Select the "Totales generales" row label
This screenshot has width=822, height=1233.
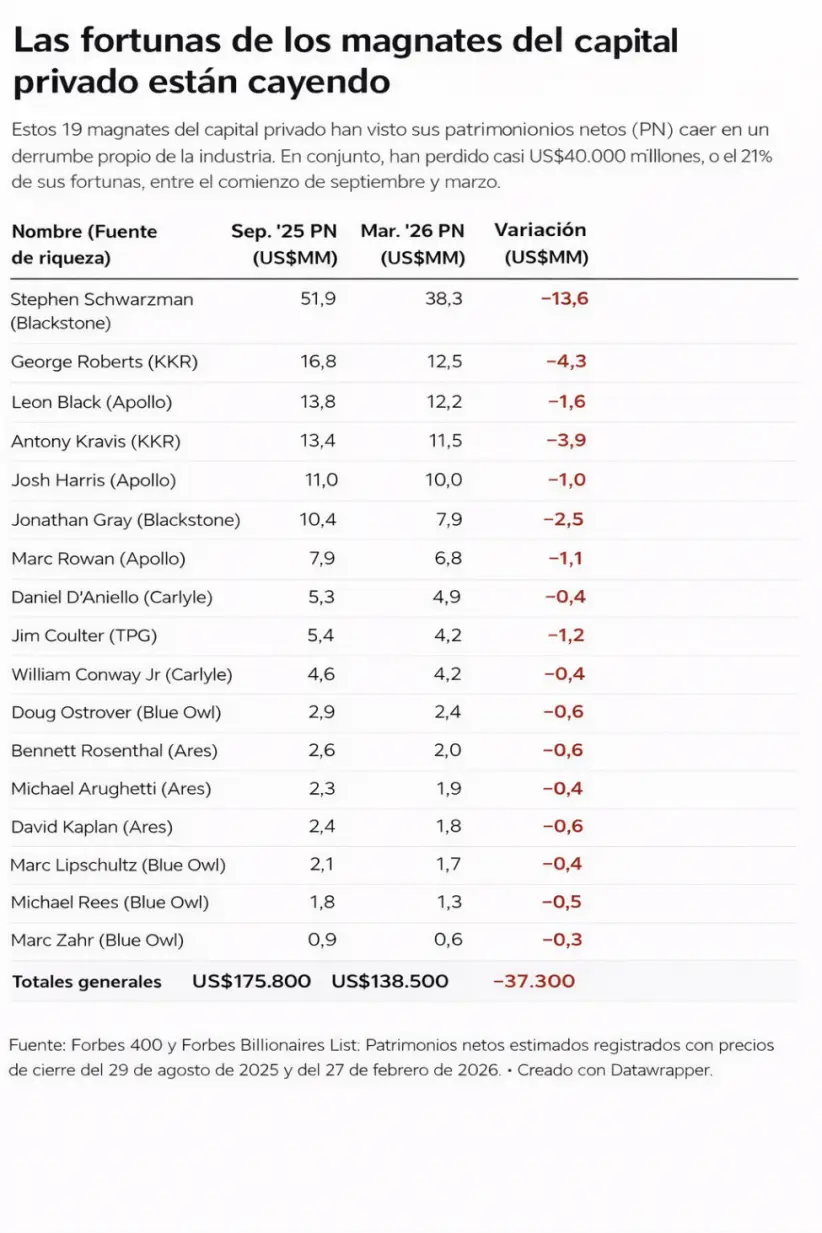tap(87, 982)
